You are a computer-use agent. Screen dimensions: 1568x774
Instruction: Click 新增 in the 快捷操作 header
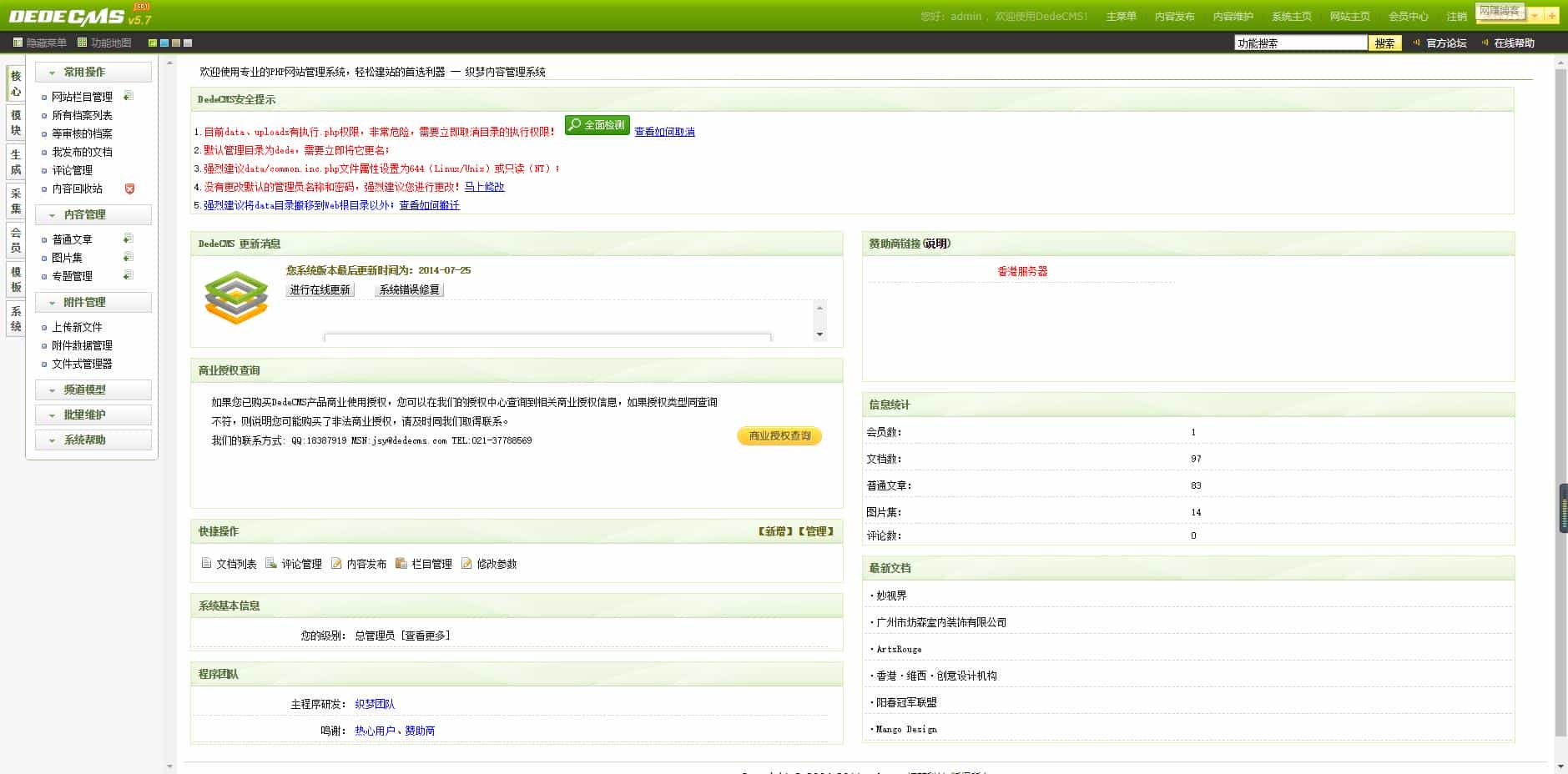[x=775, y=531]
